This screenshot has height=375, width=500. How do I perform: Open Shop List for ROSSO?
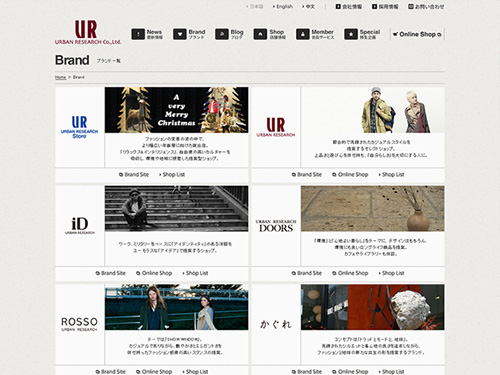(x=195, y=371)
